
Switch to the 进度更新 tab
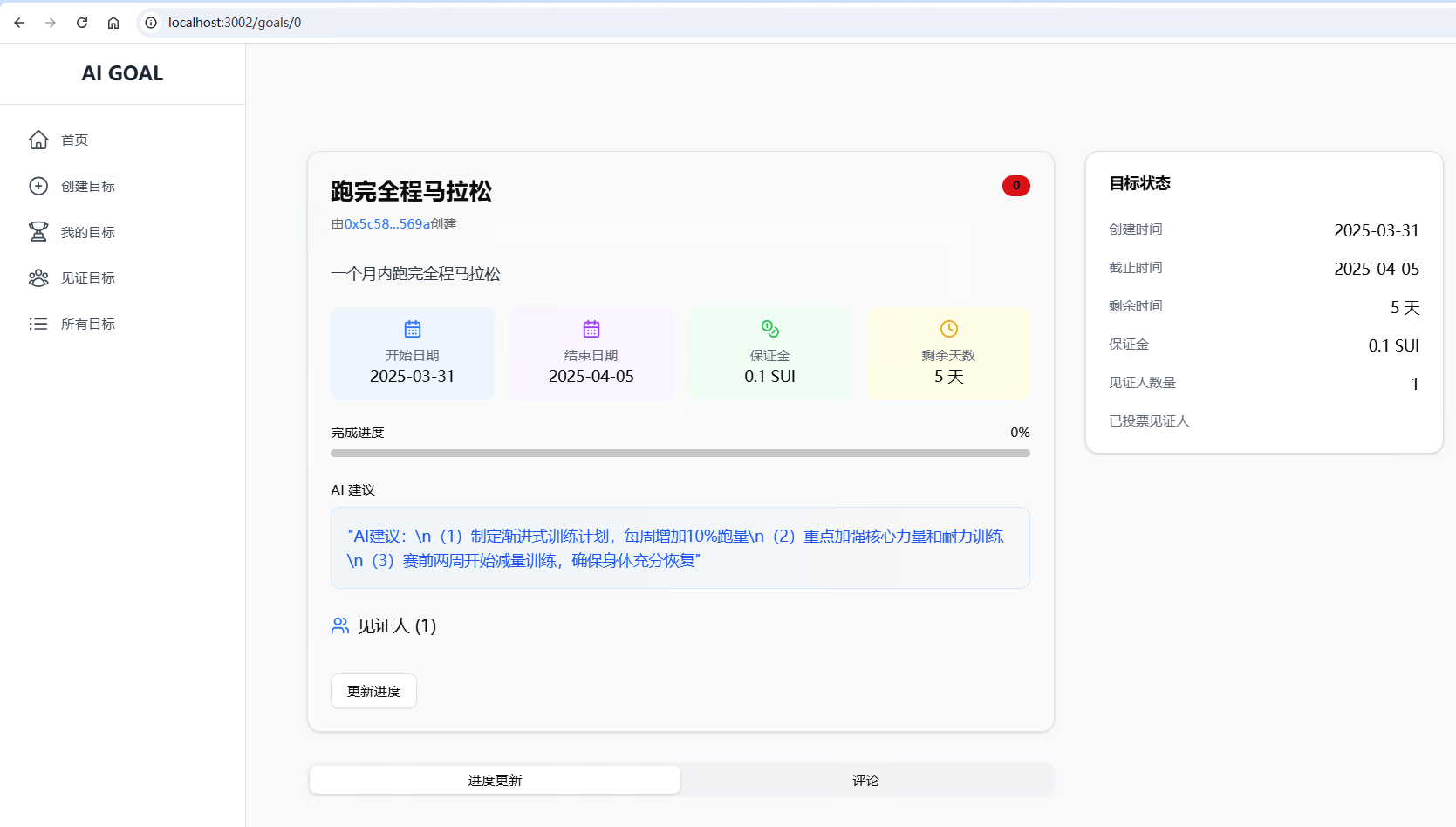[494, 779]
